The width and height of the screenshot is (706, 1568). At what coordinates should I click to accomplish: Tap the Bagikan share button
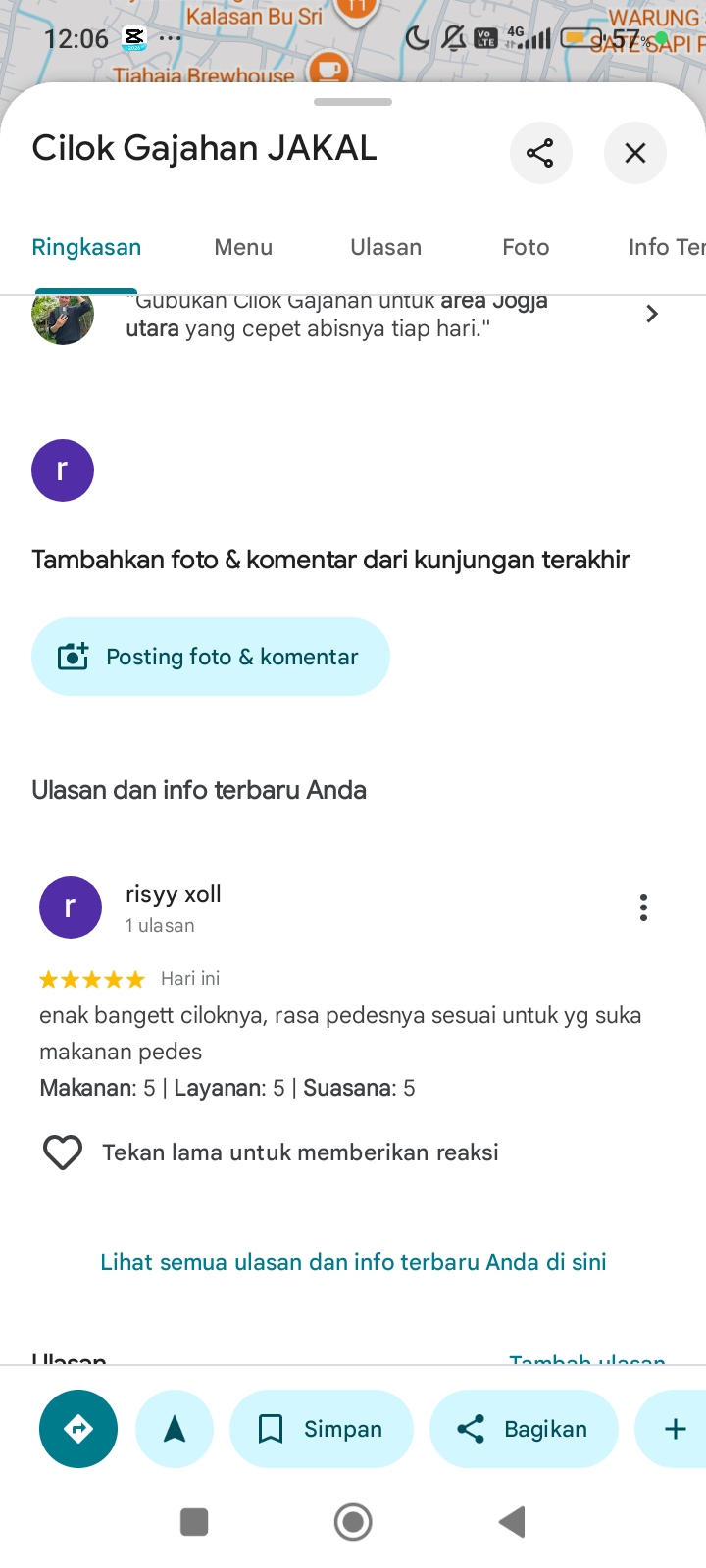point(524,1429)
